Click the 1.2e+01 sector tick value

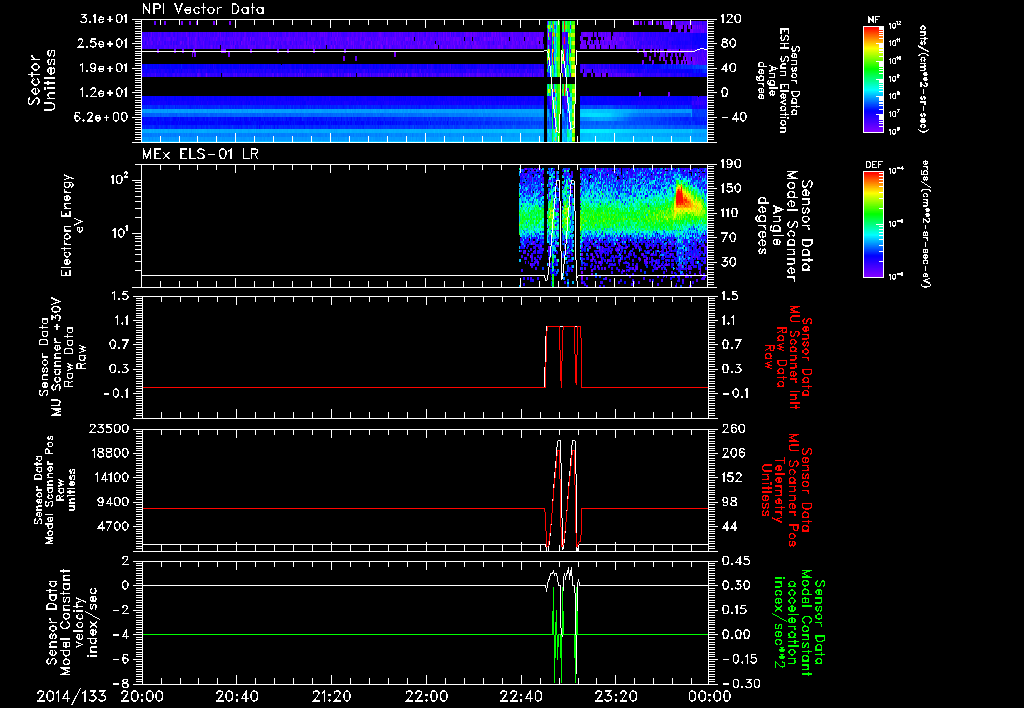point(104,93)
